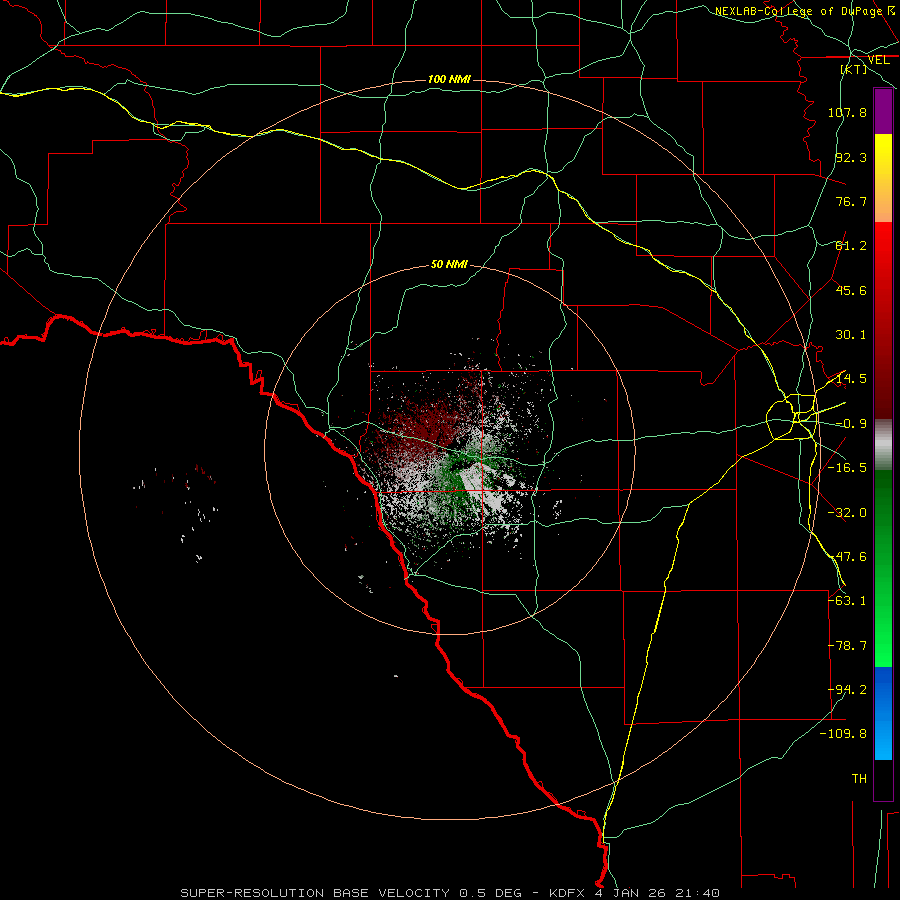Click the 50 NMI range ring label
The width and height of the screenshot is (900, 900).
coord(449,264)
